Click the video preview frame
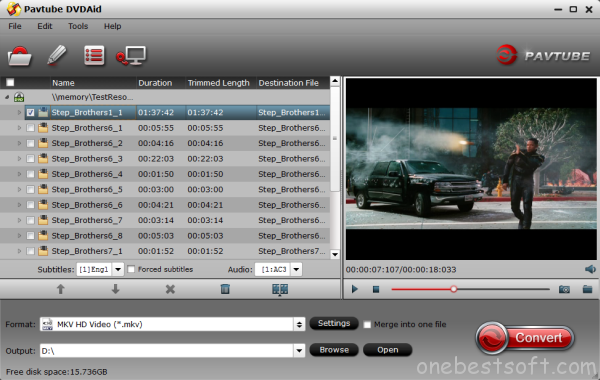 (471, 169)
